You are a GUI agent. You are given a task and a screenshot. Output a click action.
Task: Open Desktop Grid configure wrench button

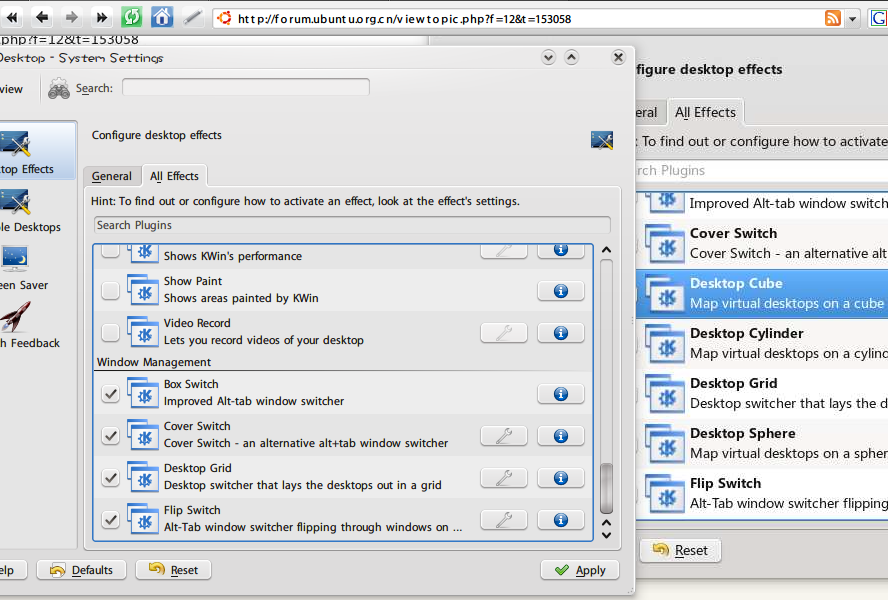[503, 478]
